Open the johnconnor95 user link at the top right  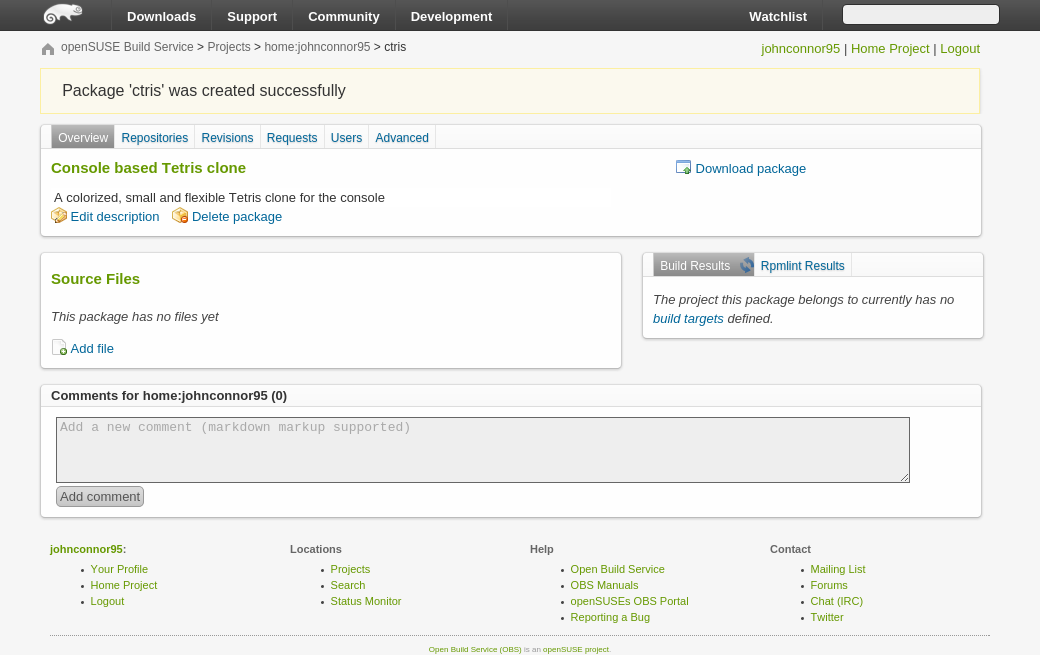click(800, 49)
